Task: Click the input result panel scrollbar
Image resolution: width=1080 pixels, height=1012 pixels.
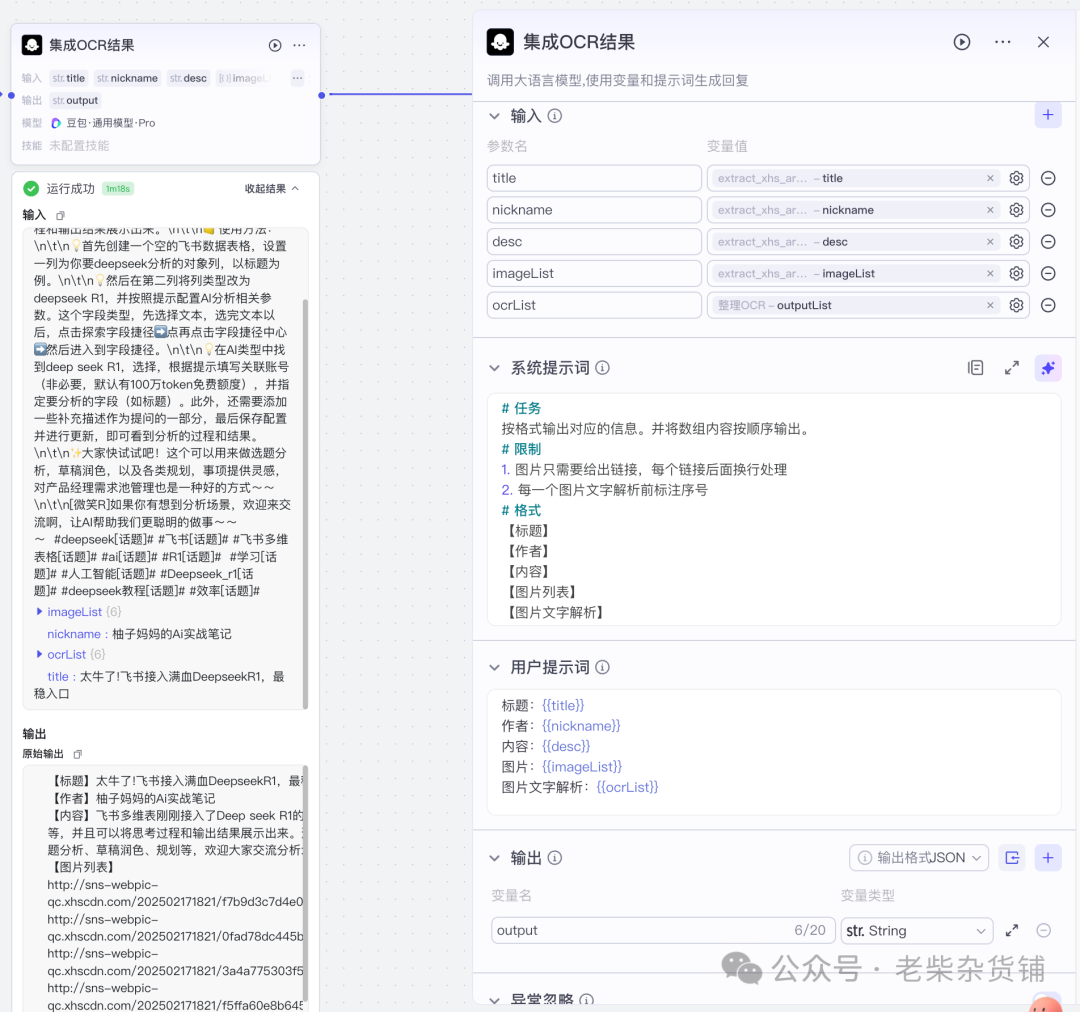Action: coord(305,504)
